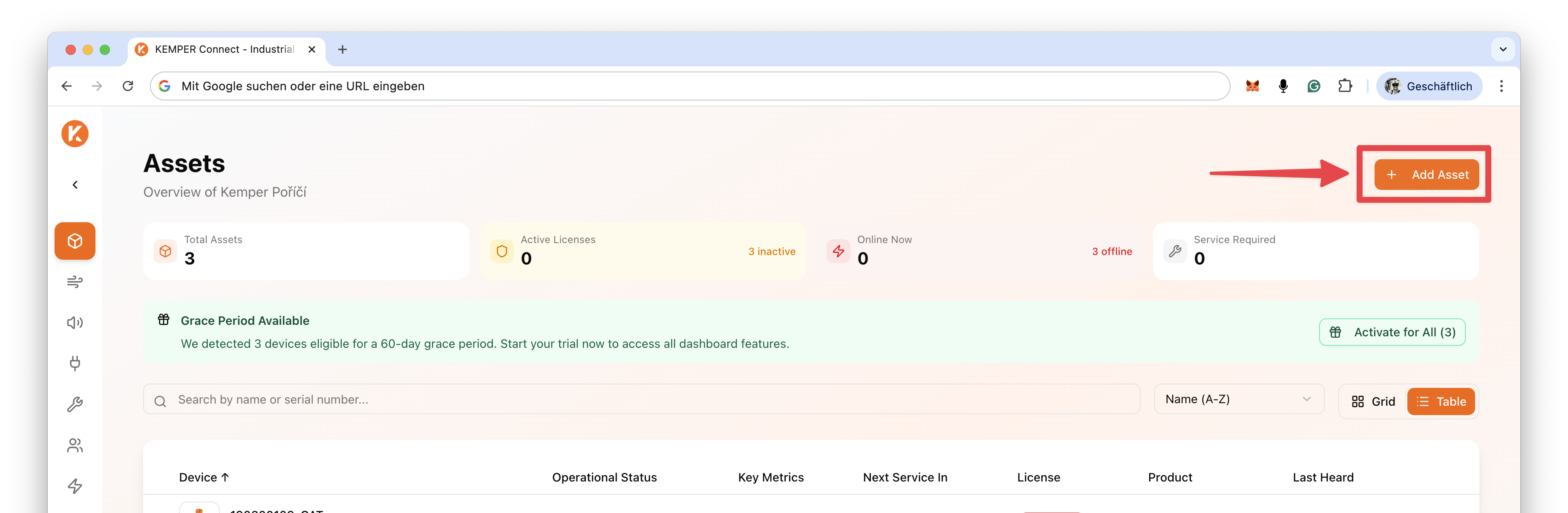Switch to Table view
The width and height of the screenshot is (1568, 513).
point(1441,401)
